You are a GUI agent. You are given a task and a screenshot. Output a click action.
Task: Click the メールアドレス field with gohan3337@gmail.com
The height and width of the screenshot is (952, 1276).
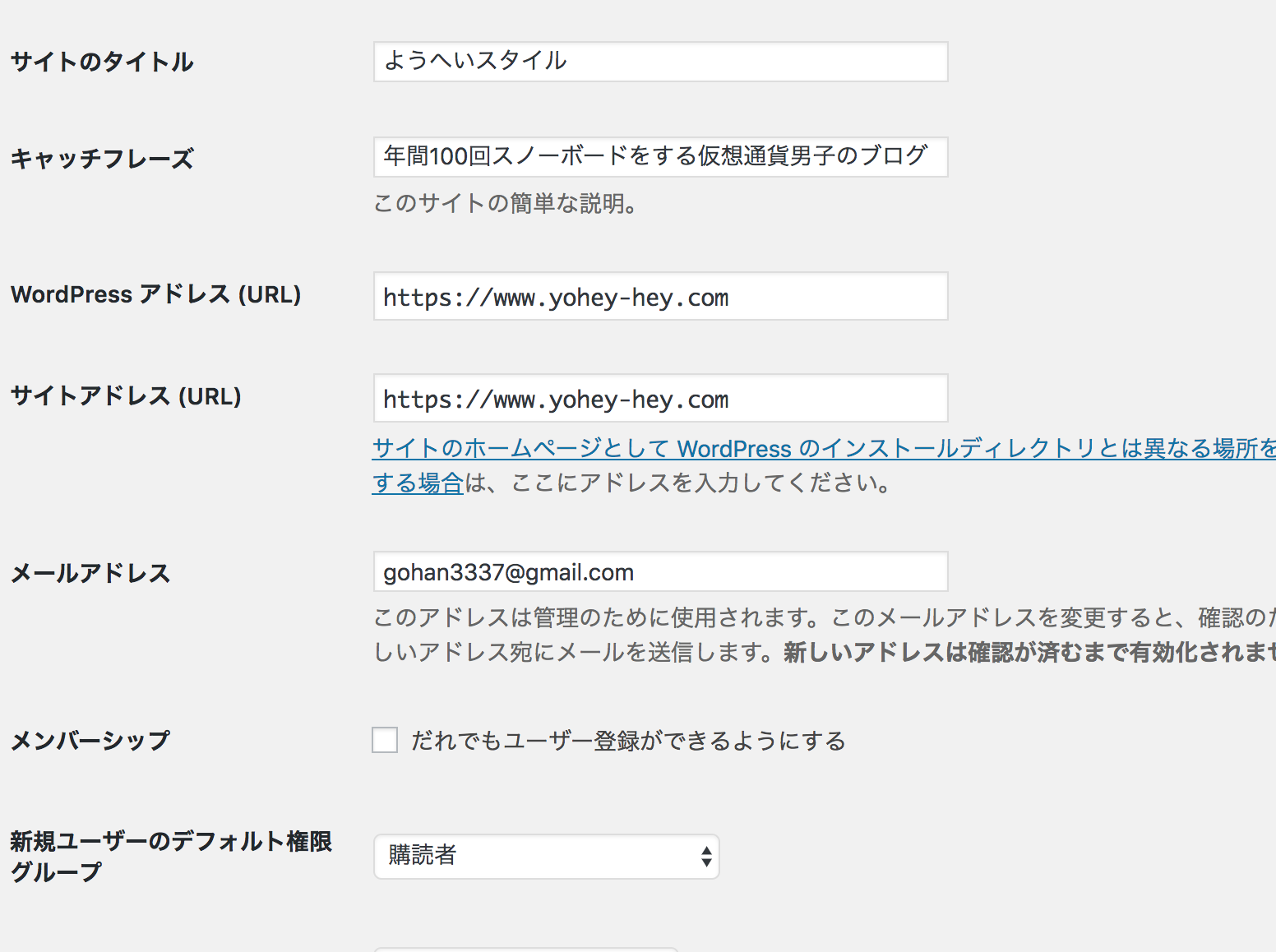click(660, 571)
